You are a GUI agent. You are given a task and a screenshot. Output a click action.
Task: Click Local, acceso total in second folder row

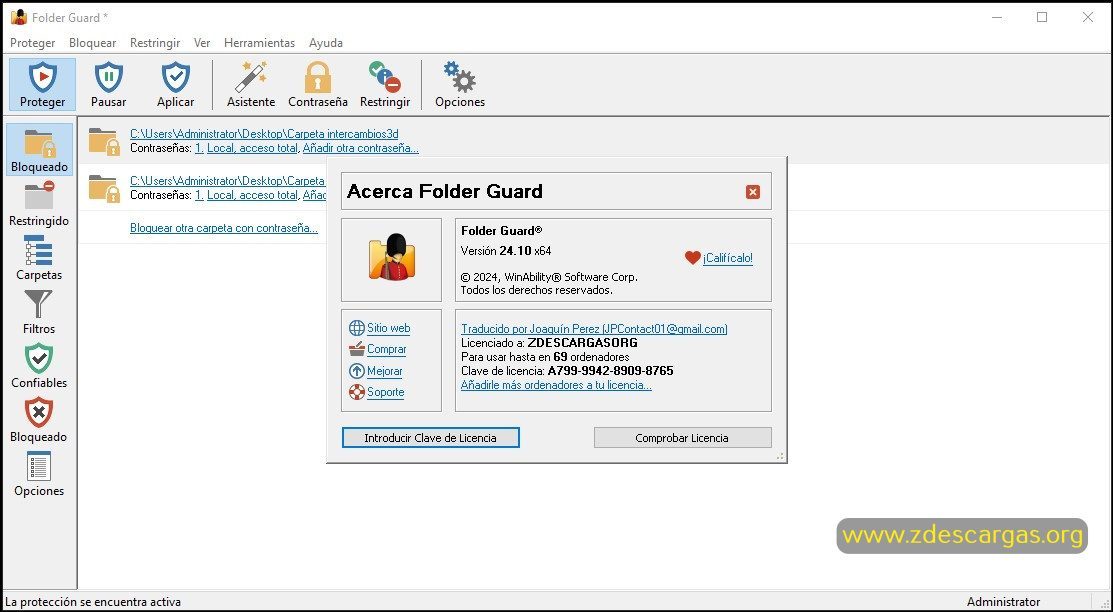click(252, 195)
